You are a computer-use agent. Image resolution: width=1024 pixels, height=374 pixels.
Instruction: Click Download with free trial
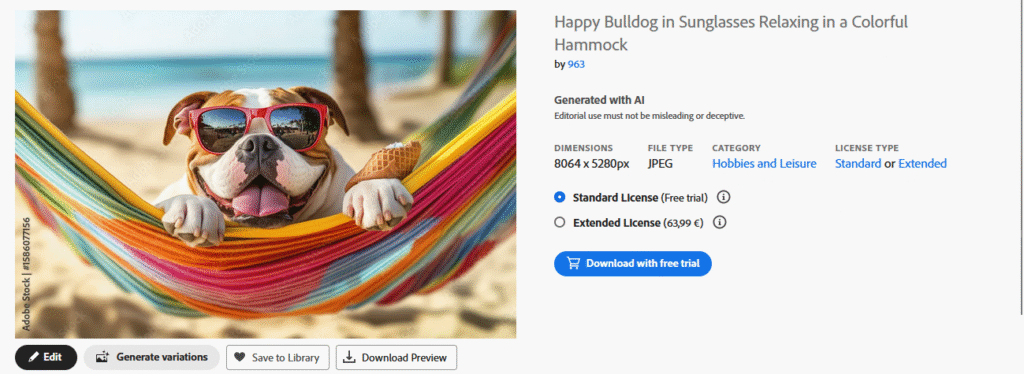(x=632, y=263)
